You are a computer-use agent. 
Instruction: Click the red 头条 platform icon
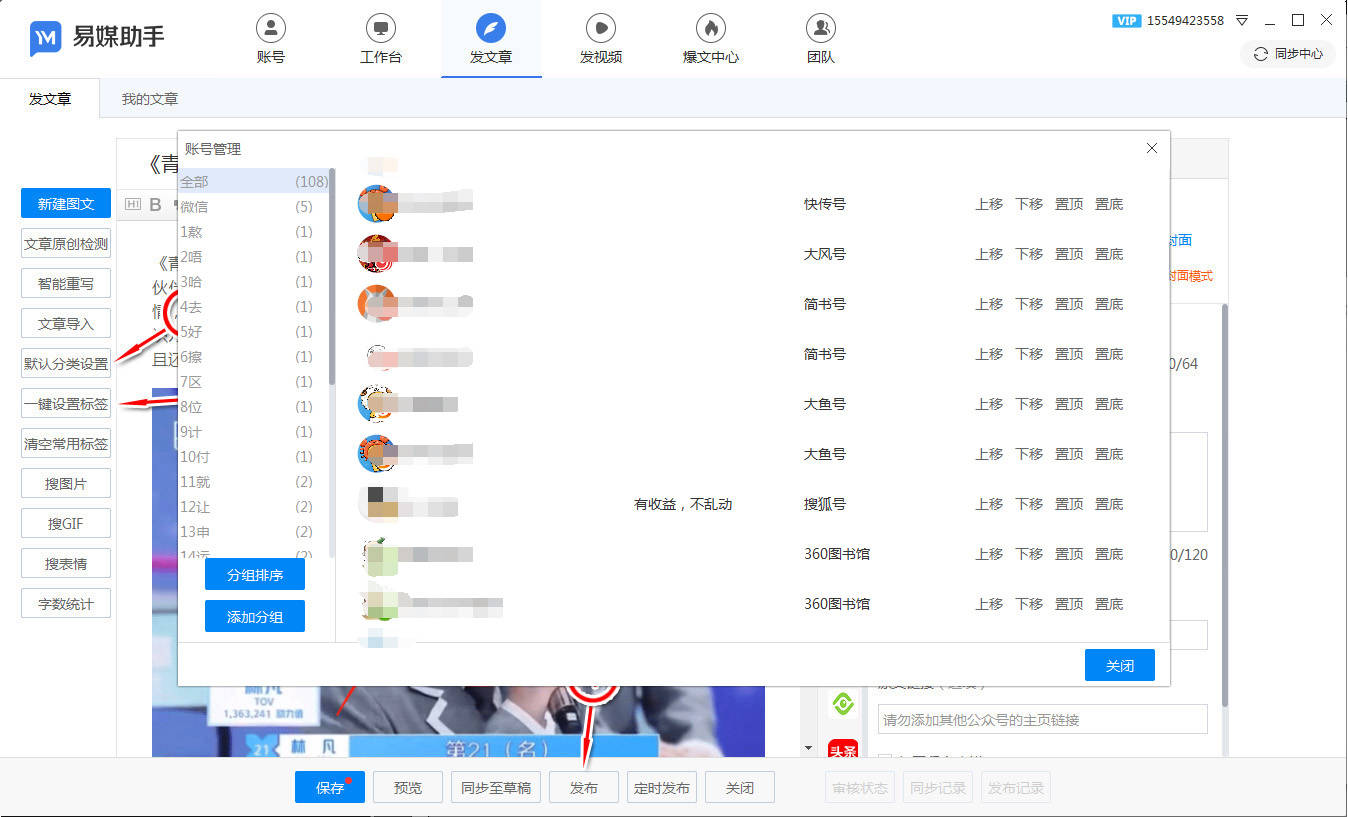[843, 750]
